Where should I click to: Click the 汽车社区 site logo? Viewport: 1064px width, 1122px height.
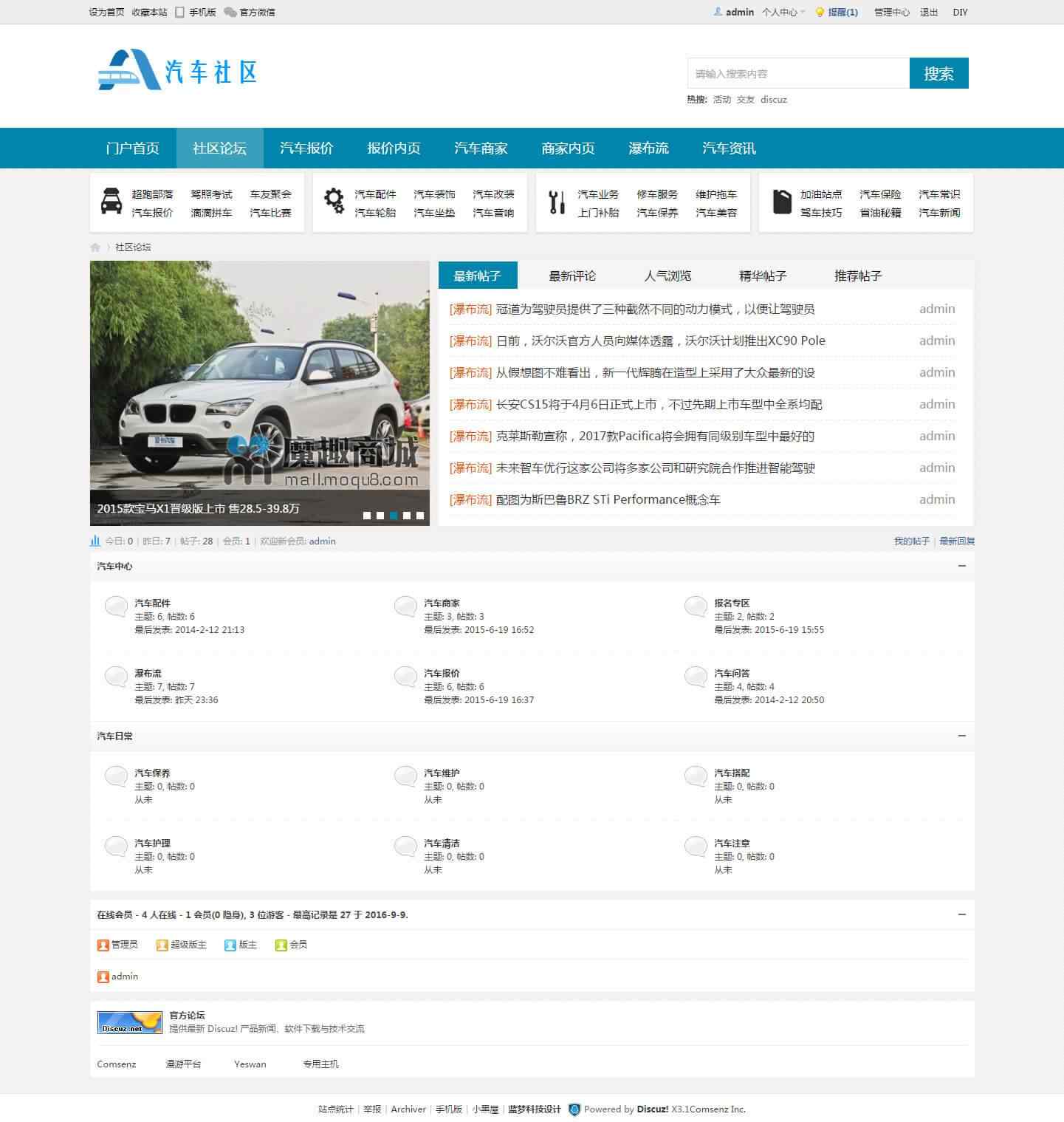[177, 71]
